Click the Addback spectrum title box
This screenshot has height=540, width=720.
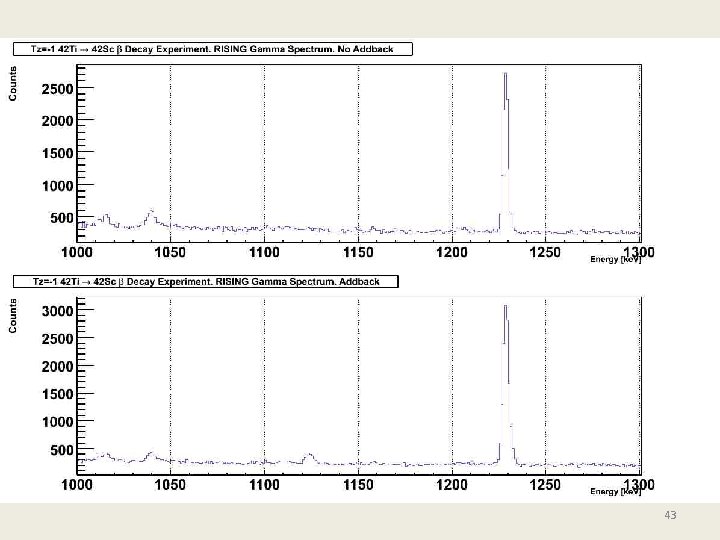click(x=206, y=281)
